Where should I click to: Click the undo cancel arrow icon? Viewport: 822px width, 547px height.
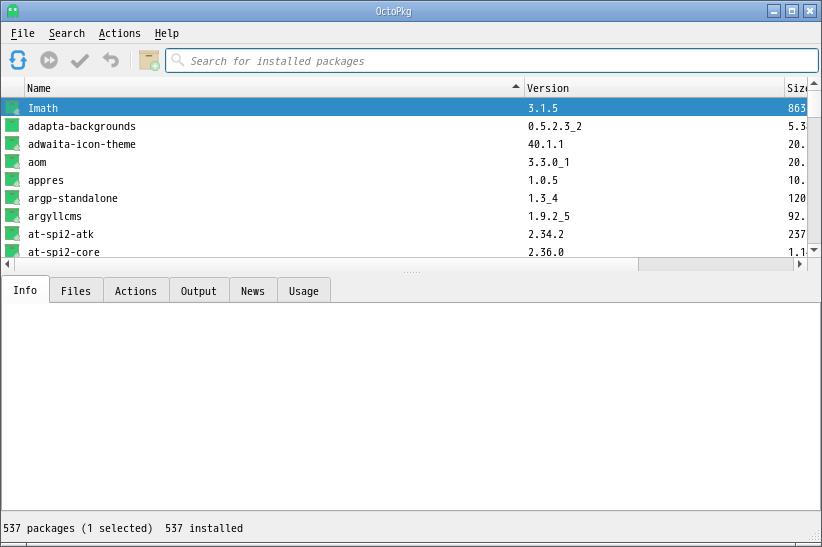click(111, 60)
